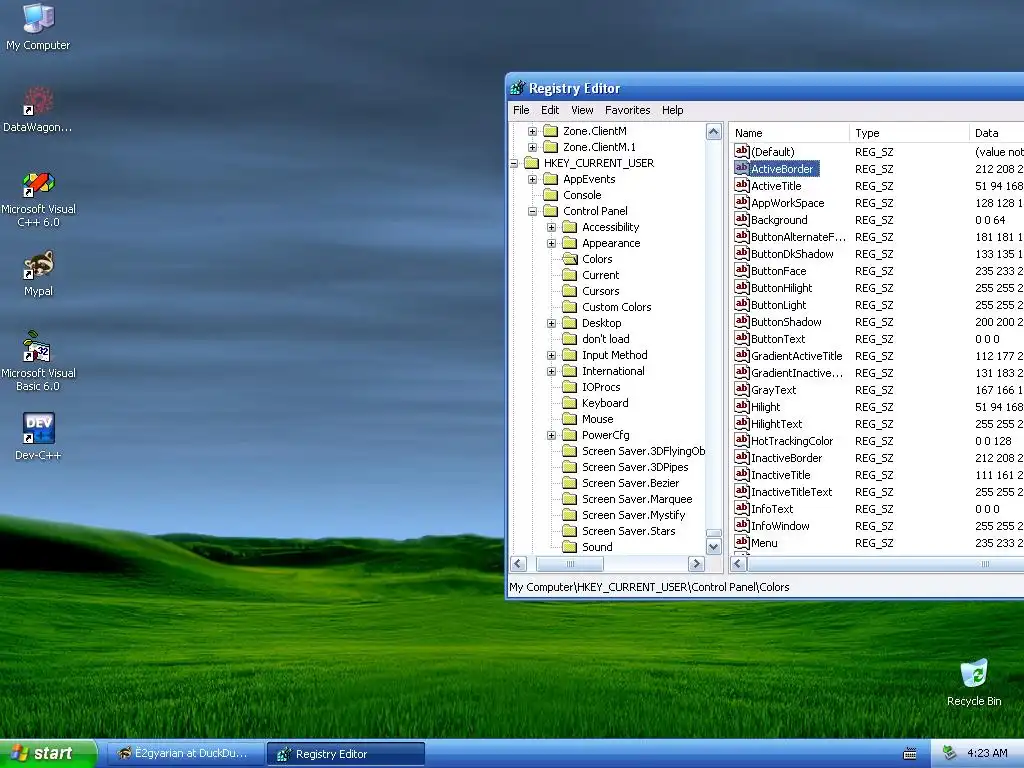
Task: Open the Help menu
Action: point(673,110)
